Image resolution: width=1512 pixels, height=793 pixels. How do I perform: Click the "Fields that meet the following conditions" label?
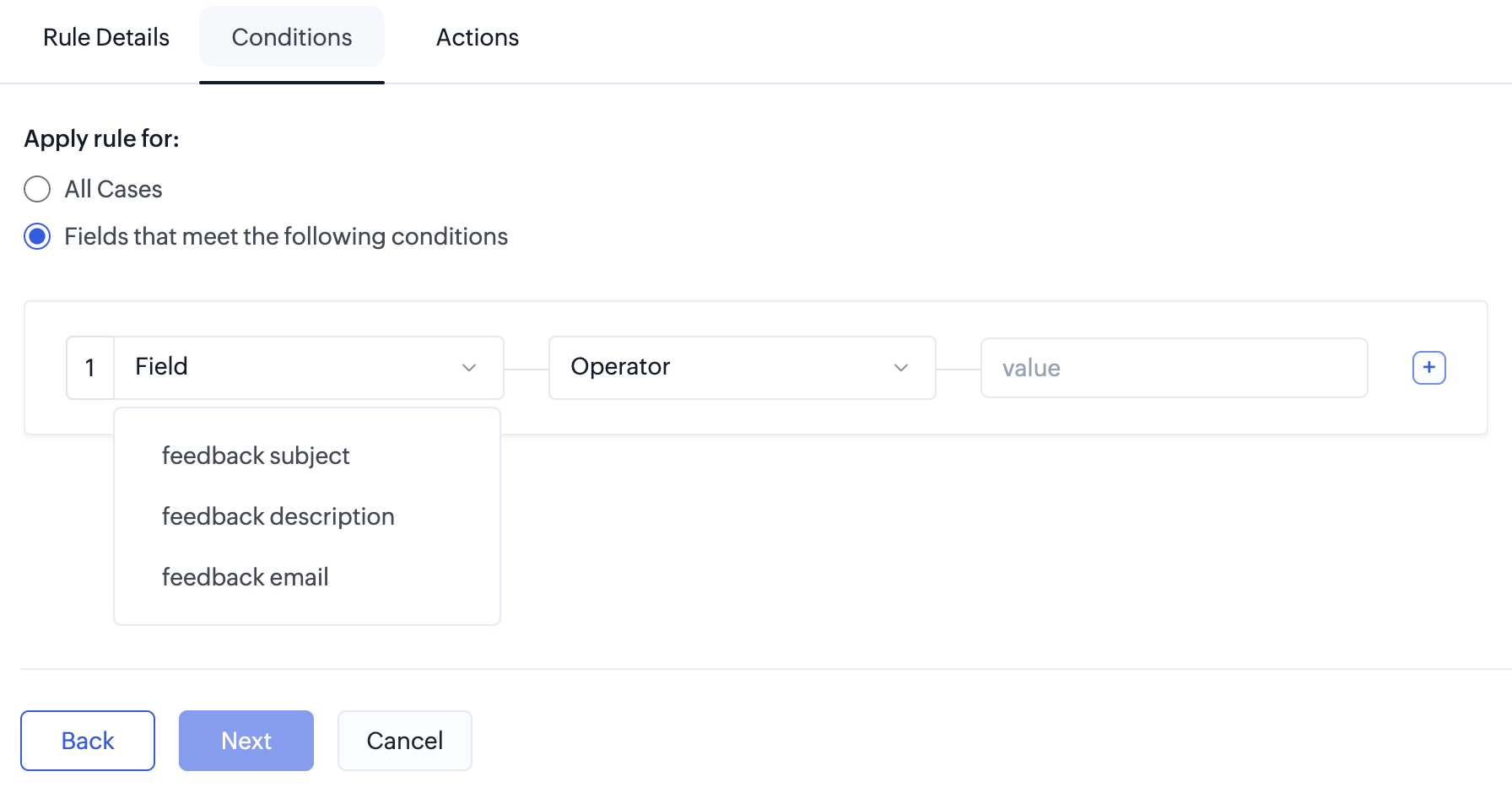[286, 236]
